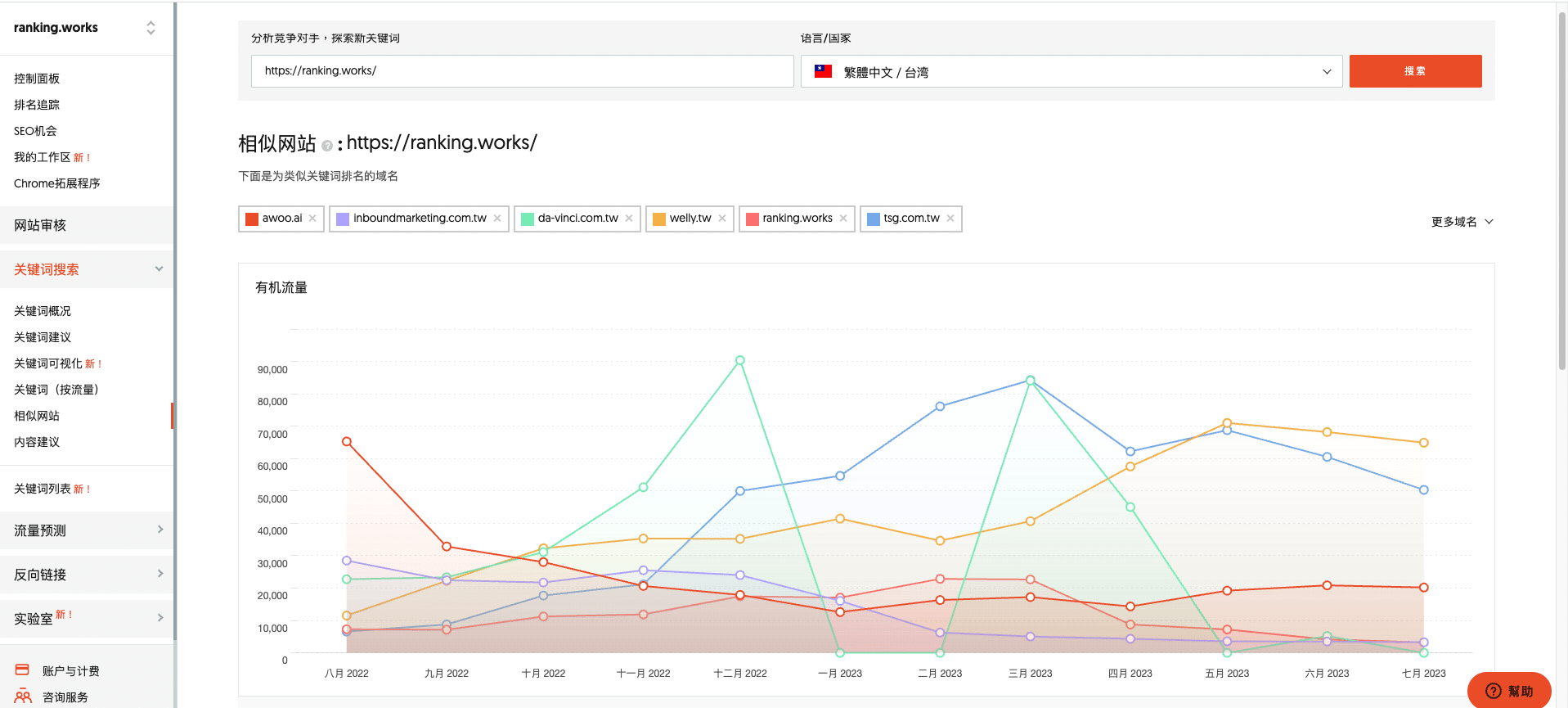The height and width of the screenshot is (708, 1568).
Task: Open the ranking.works account switcher
Action: tap(151, 28)
